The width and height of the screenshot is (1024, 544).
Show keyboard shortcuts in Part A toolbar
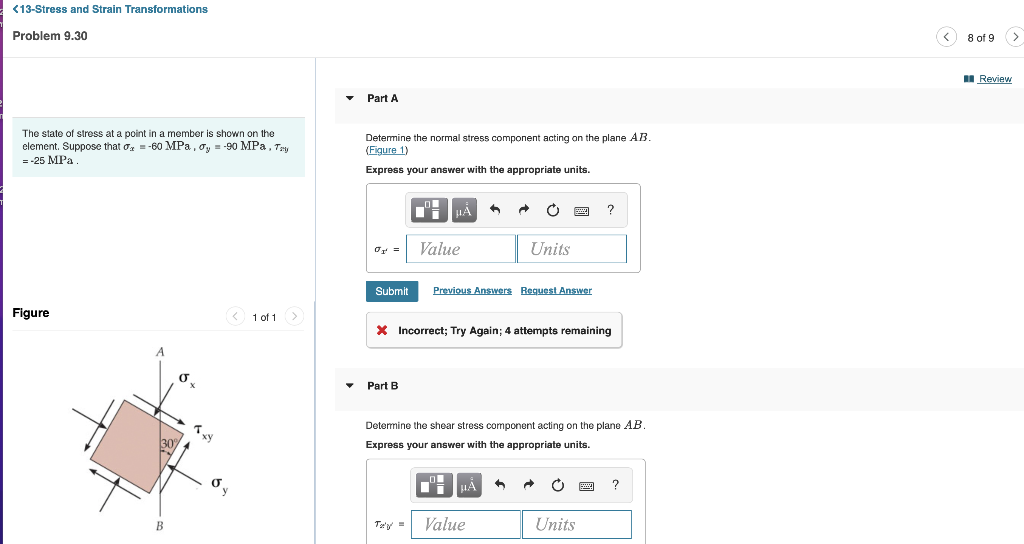pos(581,210)
